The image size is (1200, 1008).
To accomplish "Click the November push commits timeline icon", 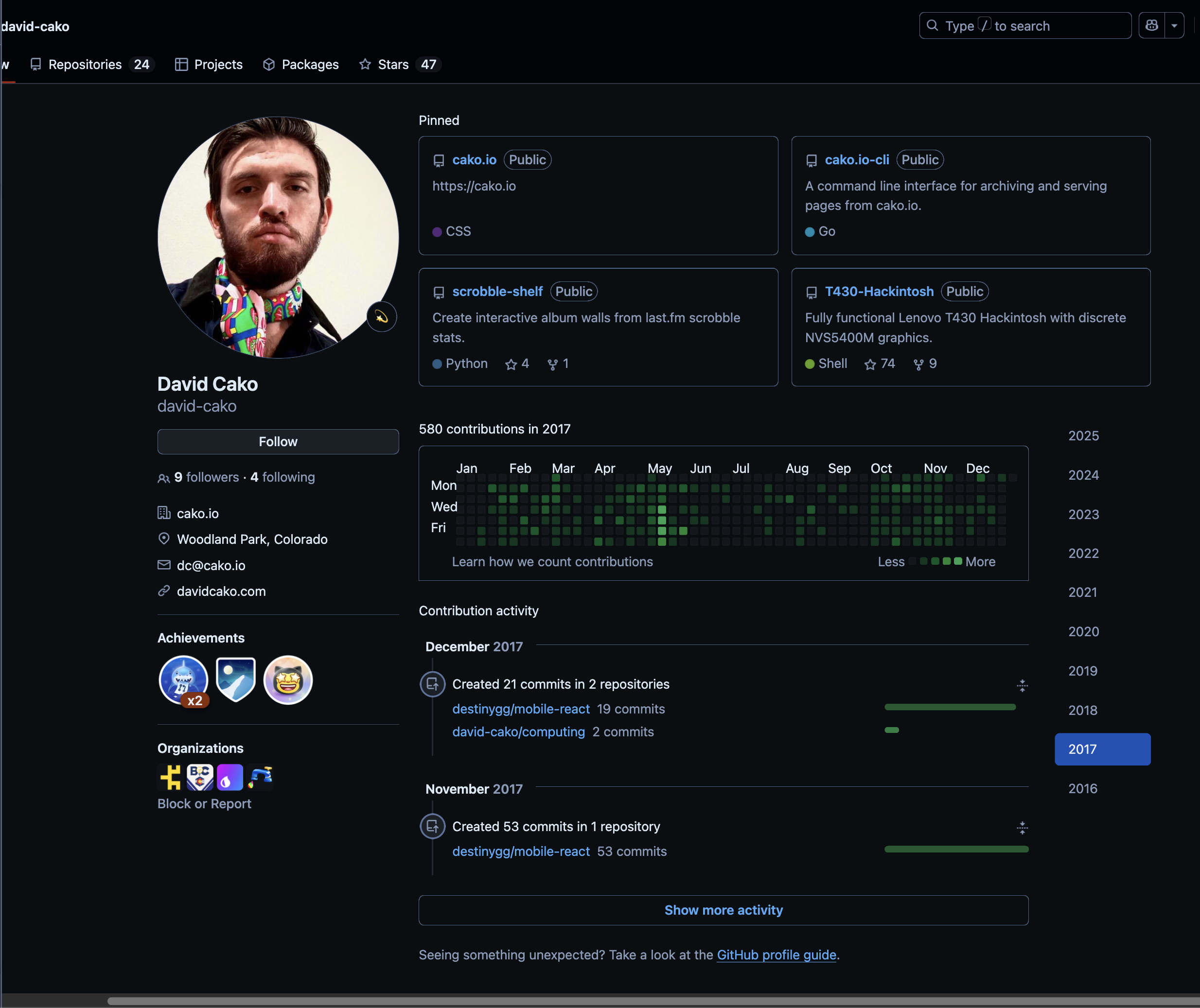I will (433, 826).
